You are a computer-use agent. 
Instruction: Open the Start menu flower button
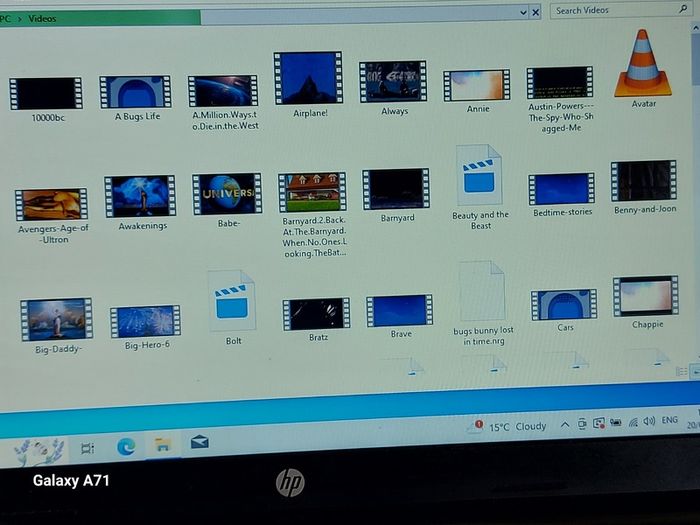tap(38, 450)
